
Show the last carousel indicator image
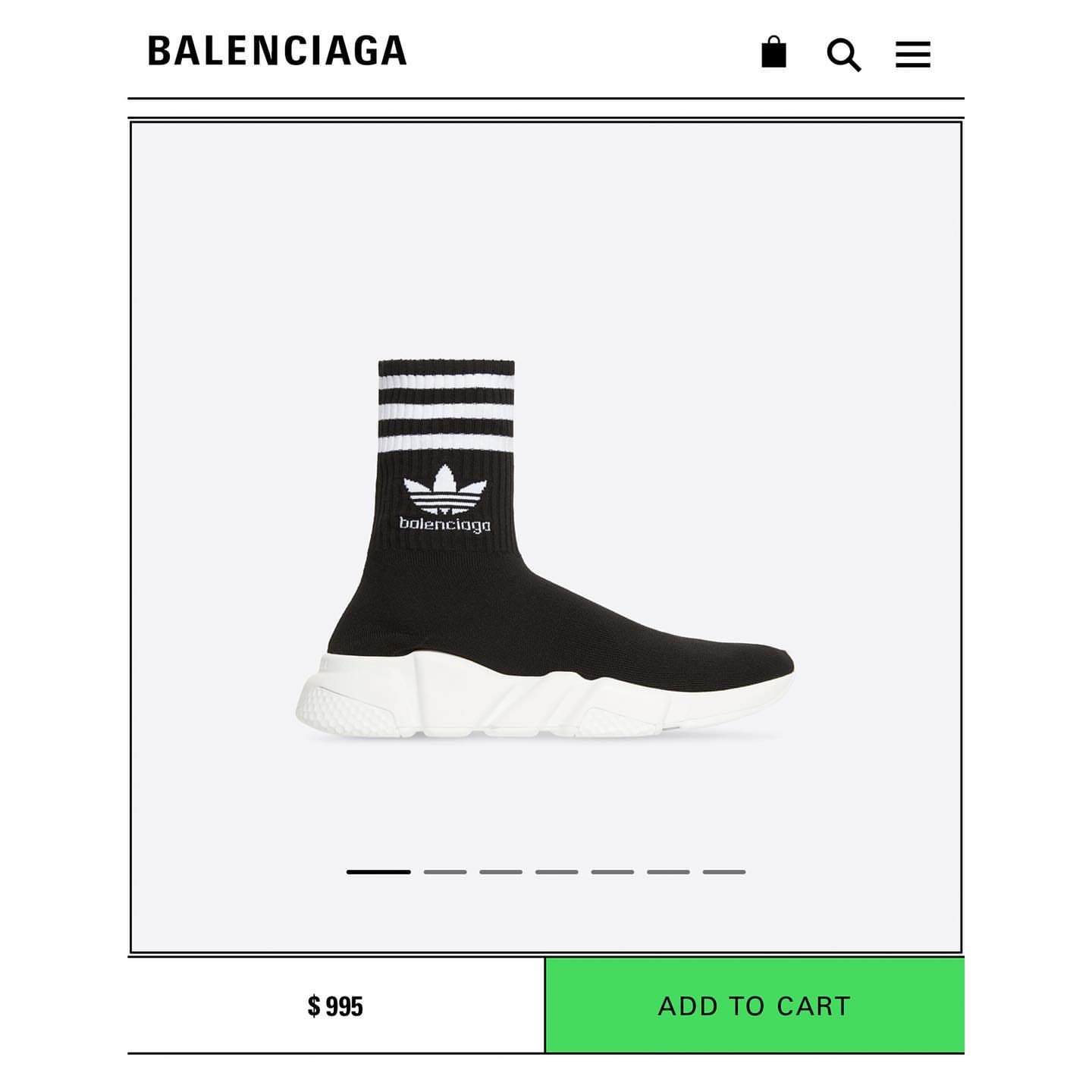coord(724,872)
